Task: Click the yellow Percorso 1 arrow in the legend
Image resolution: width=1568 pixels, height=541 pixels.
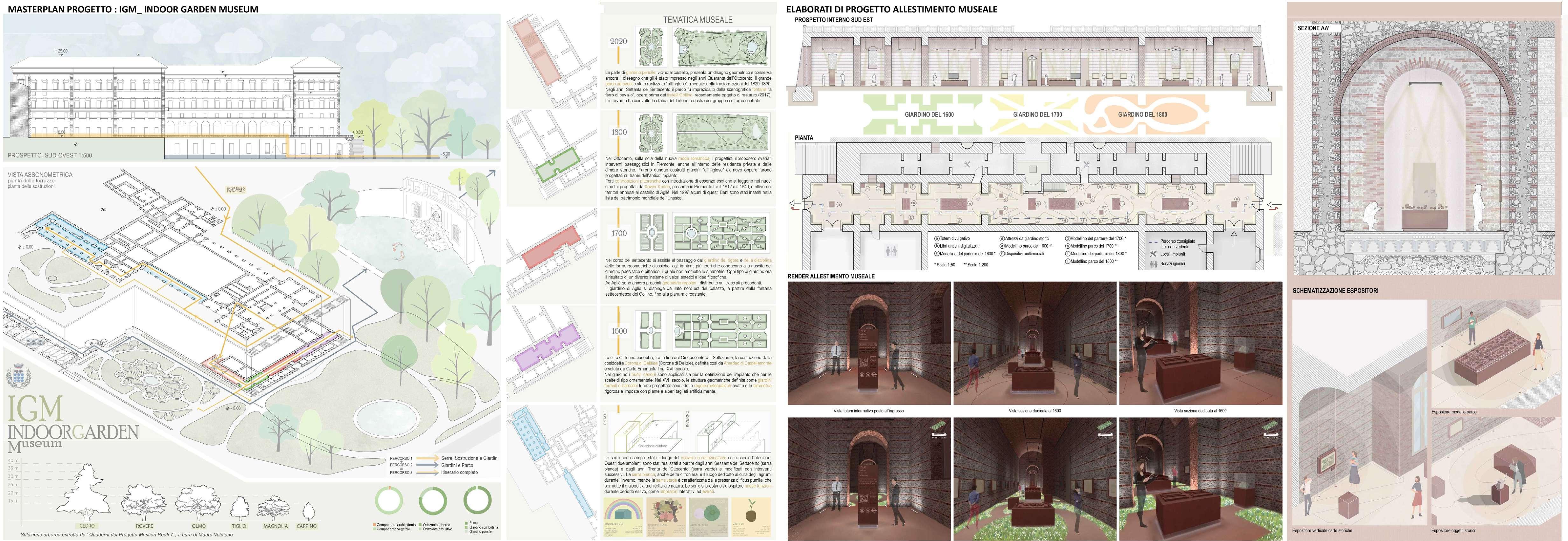Action: click(x=427, y=458)
